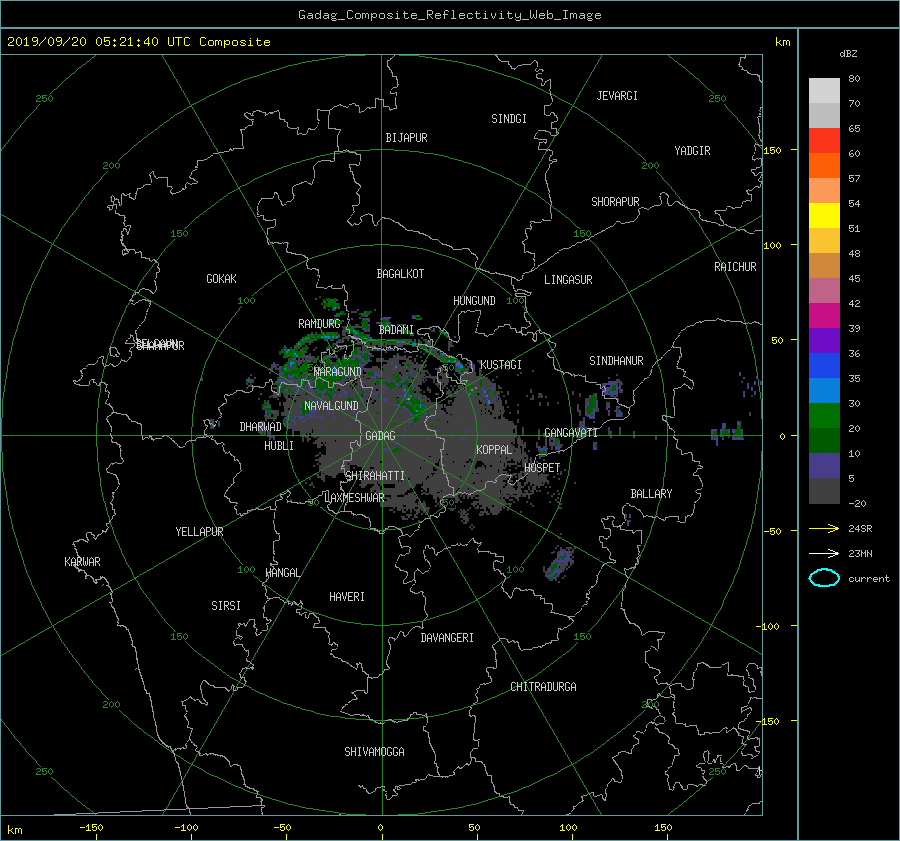
Task: Click the BIJAPUR city label
Action: tap(406, 138)
